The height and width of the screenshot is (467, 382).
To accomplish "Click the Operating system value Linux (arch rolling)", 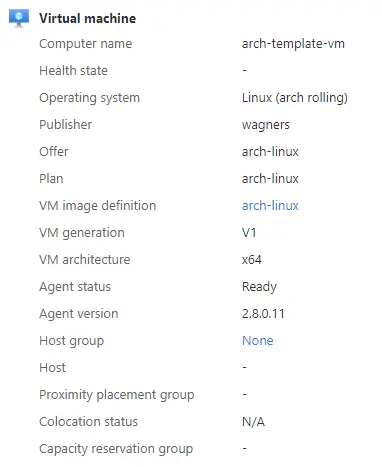I will tap(295, 98).
